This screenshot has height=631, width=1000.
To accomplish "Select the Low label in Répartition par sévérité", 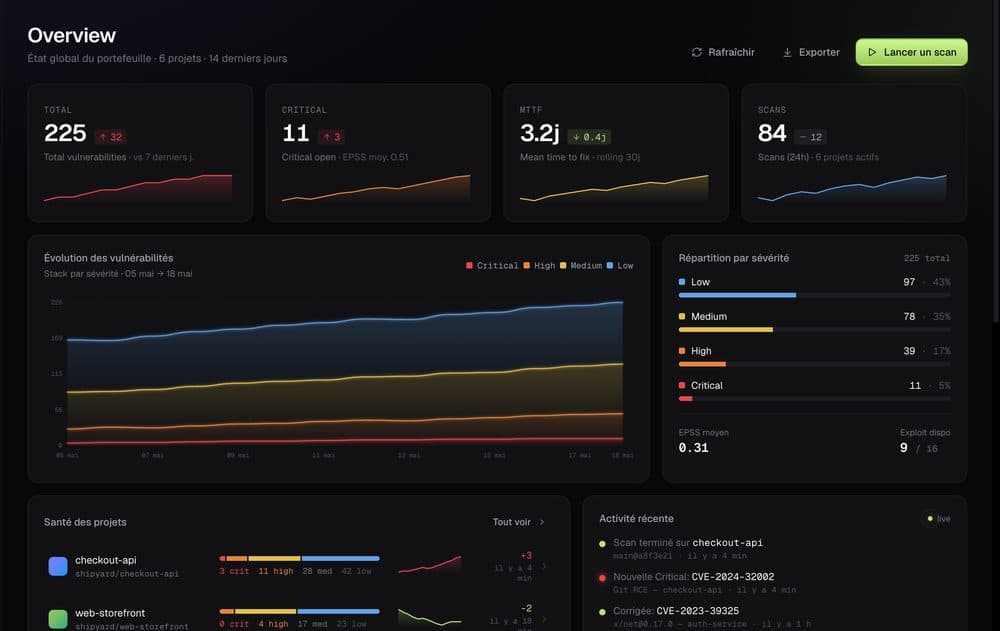I will [x=700, y=282].
